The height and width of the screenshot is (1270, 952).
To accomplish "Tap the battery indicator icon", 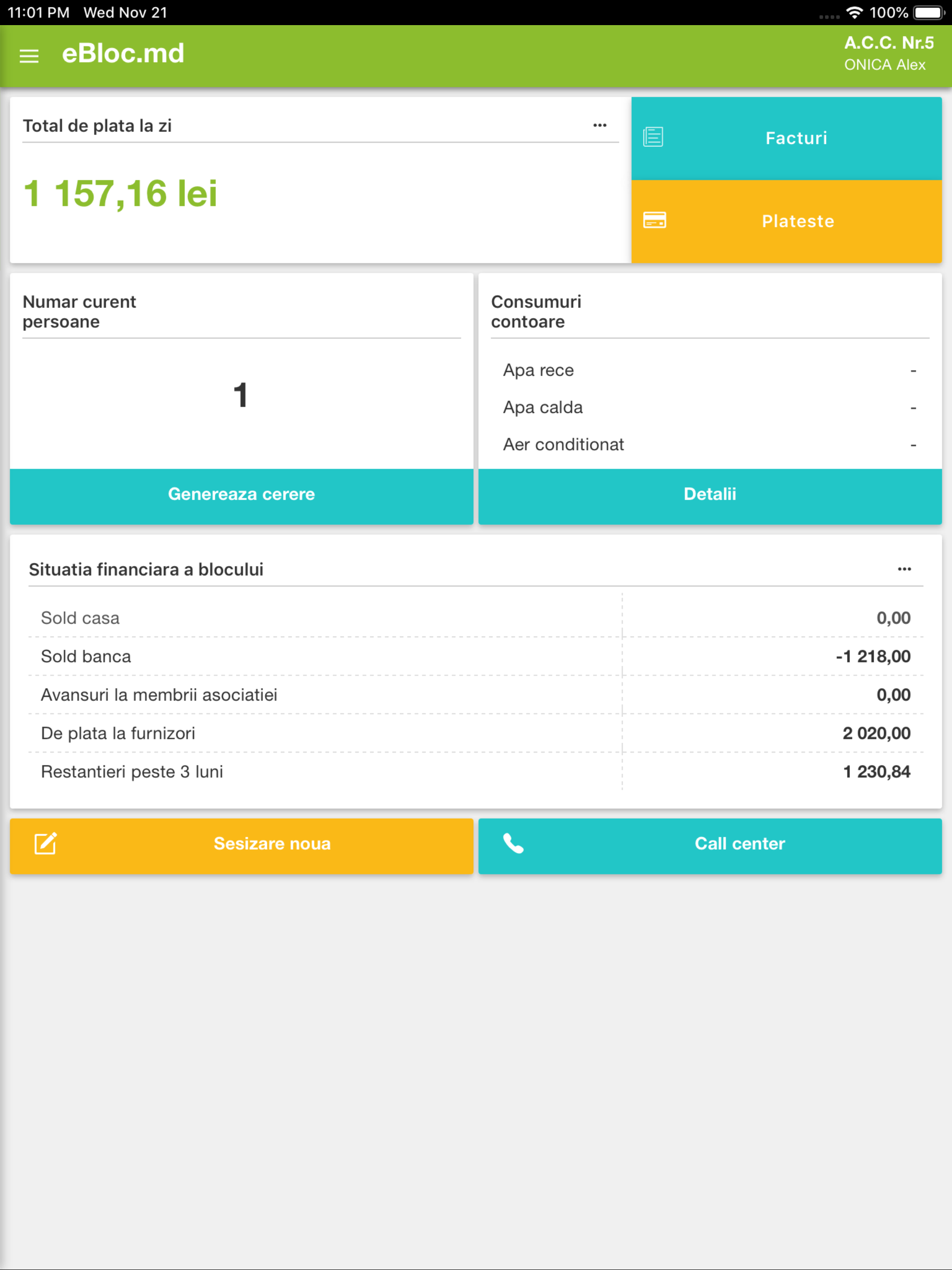I will (930, 12).
